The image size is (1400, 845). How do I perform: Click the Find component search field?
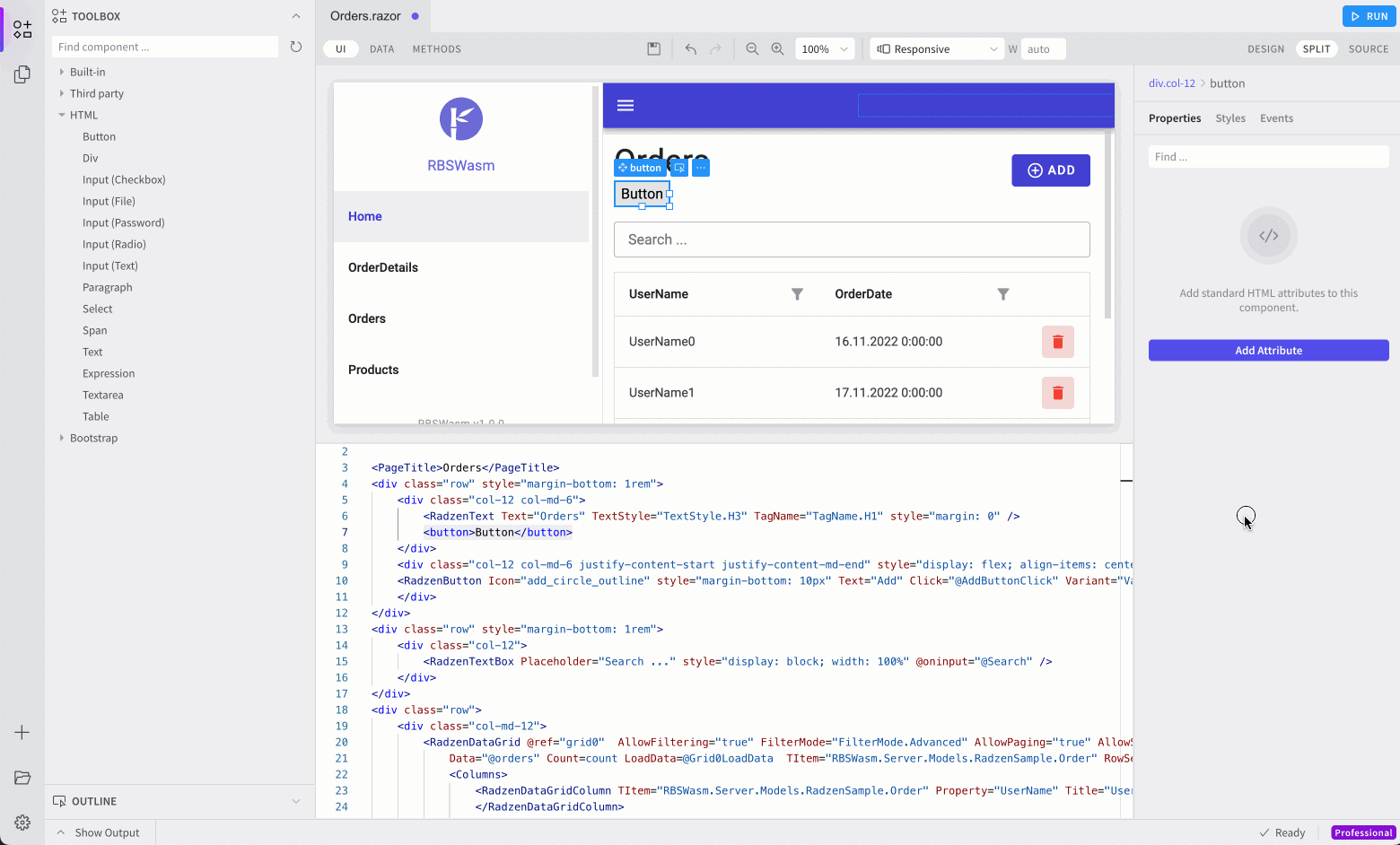165,47
